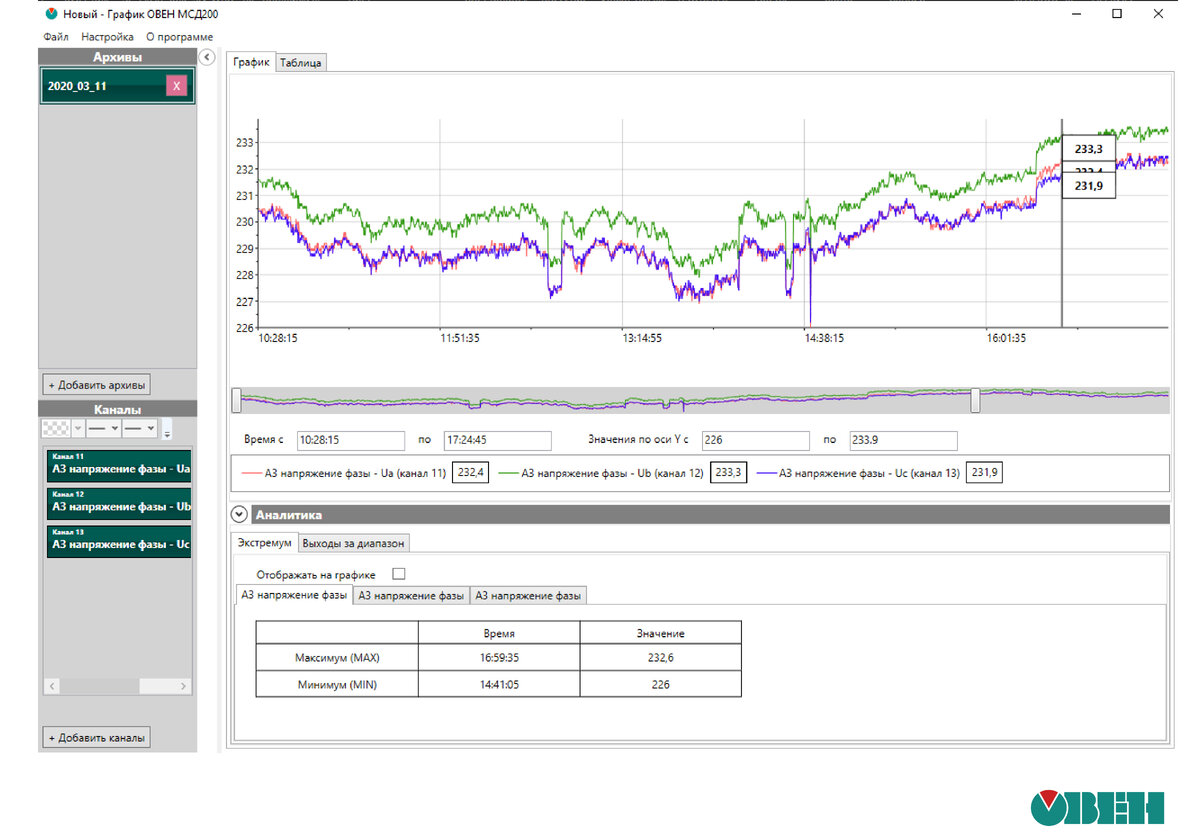Open the first line style dropdown in Каналы
Image resolution: width=1200 pixels, height=840 pixels.
pos(103,428)
